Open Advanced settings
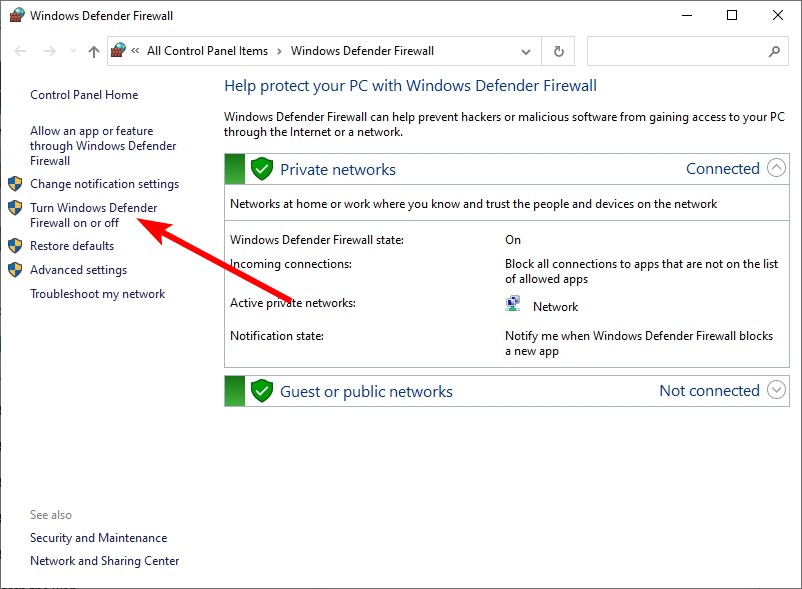The image size is (802, 589). coord(78,269)
